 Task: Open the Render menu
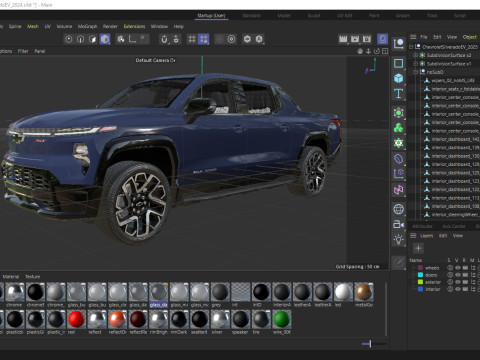point(110,26)
